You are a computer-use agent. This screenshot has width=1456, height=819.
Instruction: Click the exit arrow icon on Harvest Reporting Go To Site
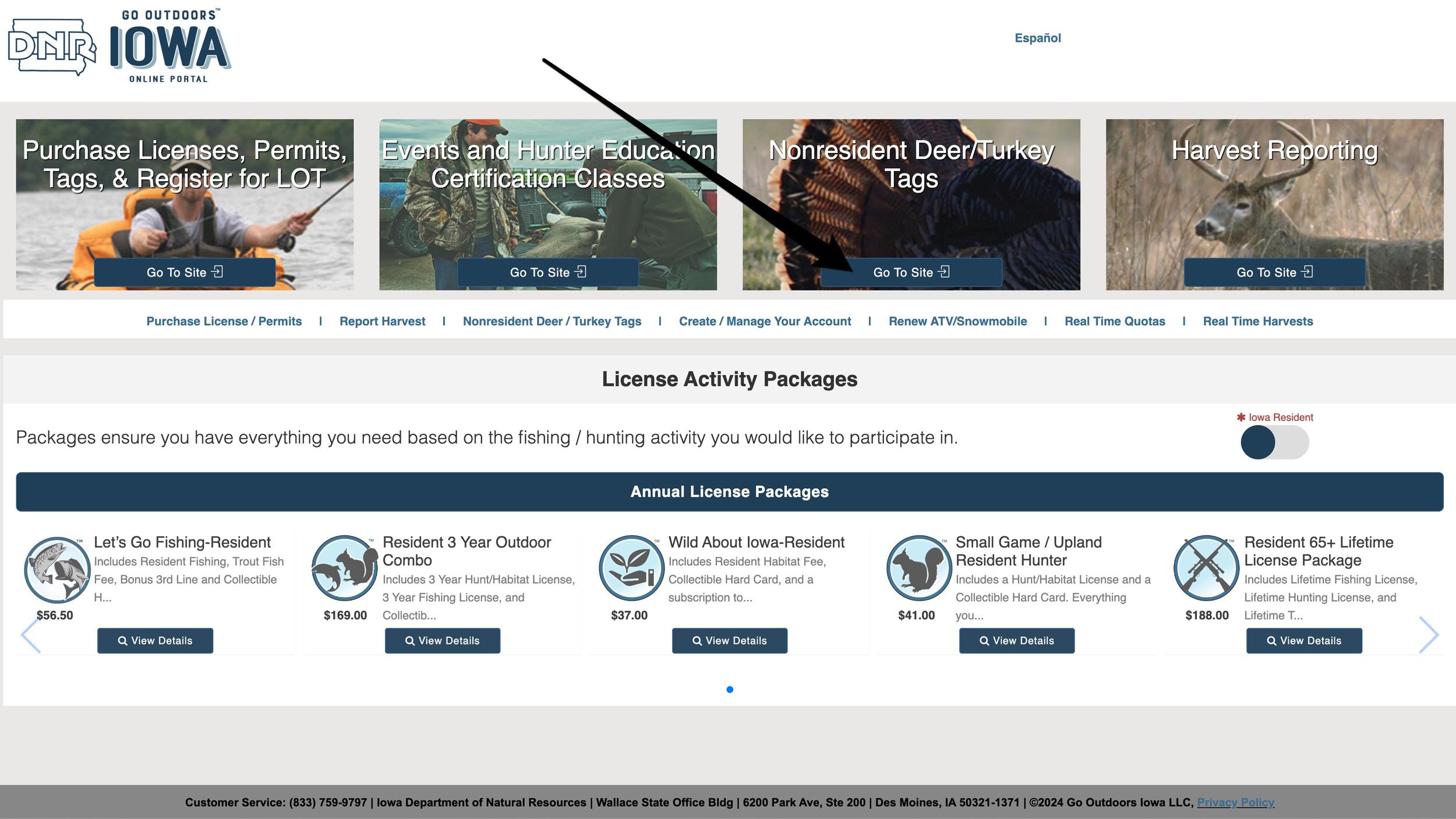(x=1309, y=272)
